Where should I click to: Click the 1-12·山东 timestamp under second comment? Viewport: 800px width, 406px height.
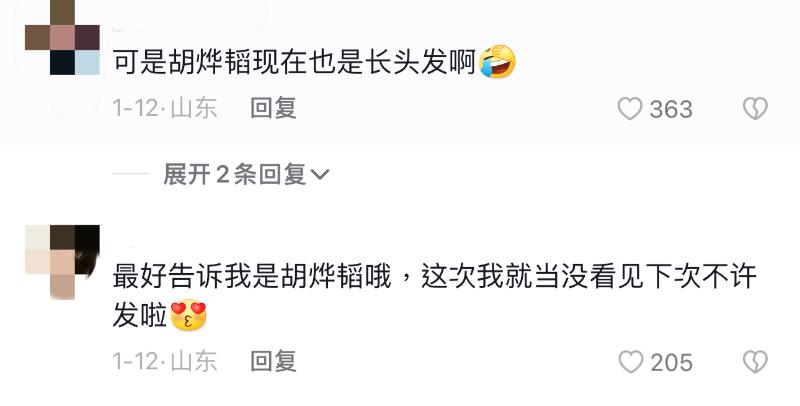165,361
